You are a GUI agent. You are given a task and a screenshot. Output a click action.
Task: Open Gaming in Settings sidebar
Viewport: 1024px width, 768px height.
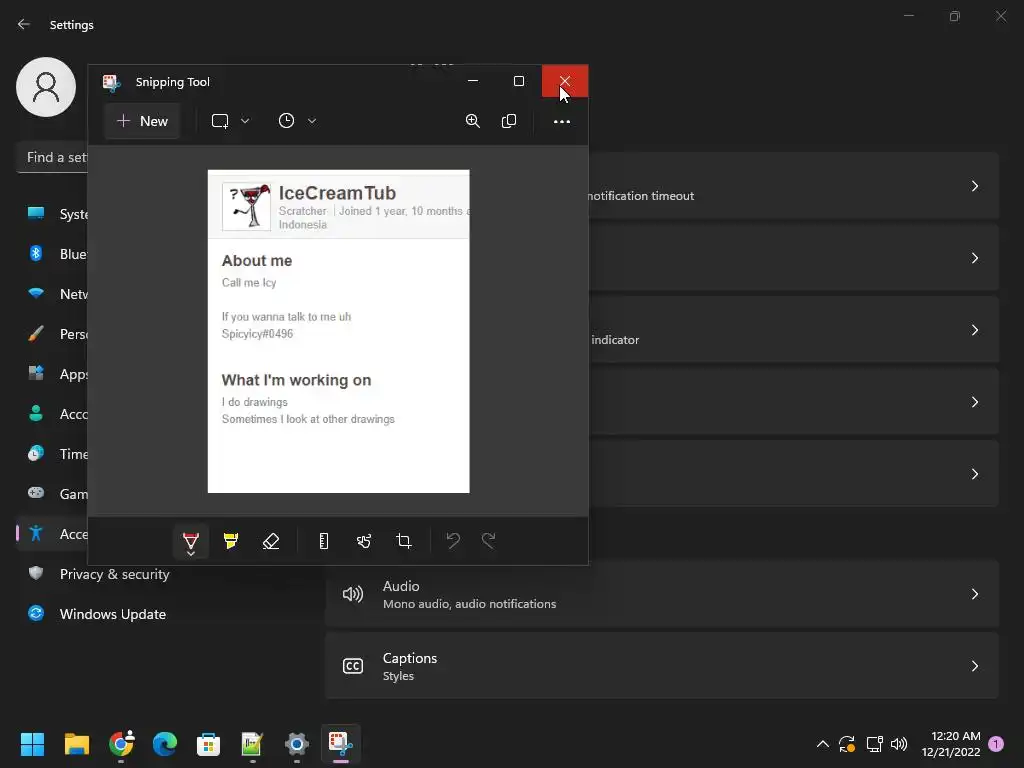pos(56,494)
